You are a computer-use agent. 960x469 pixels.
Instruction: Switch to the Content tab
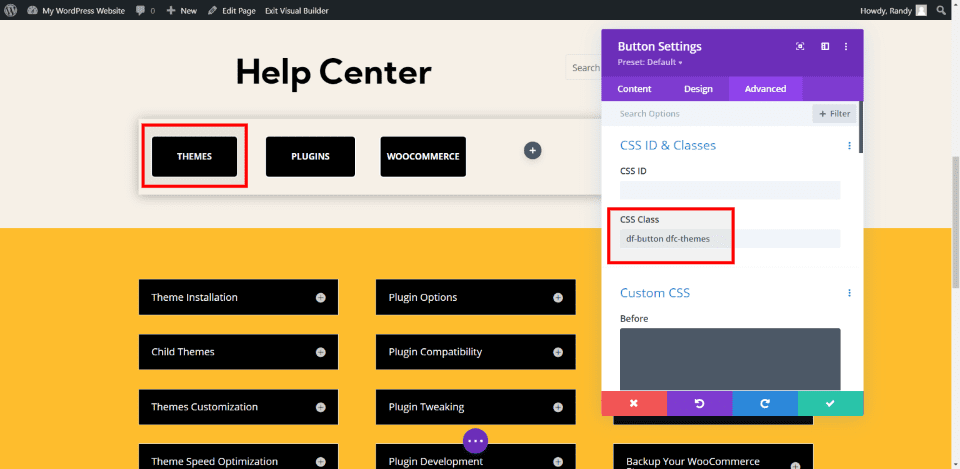pos(634,89)
